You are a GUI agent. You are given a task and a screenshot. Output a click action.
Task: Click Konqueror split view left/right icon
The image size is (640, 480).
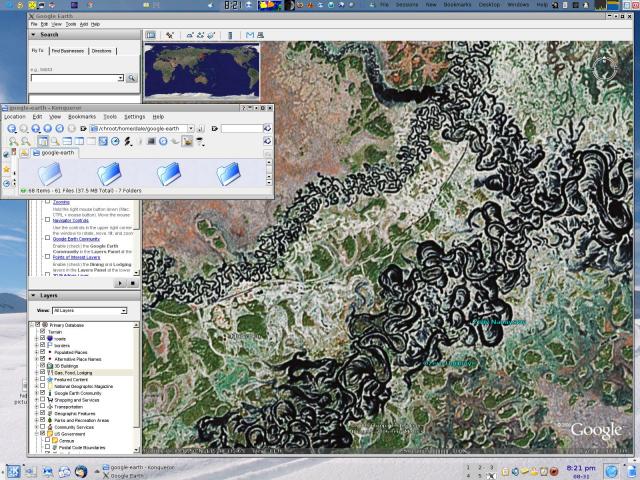(79, 141)
